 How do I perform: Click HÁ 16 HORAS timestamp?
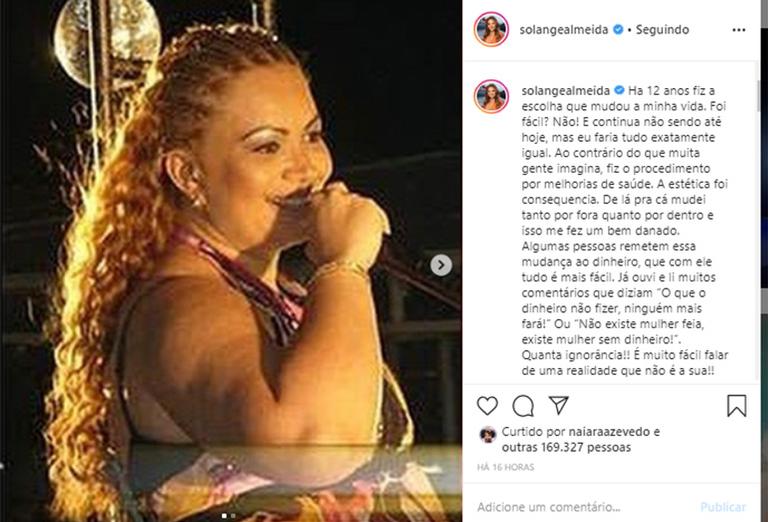(x=505, y=468)
